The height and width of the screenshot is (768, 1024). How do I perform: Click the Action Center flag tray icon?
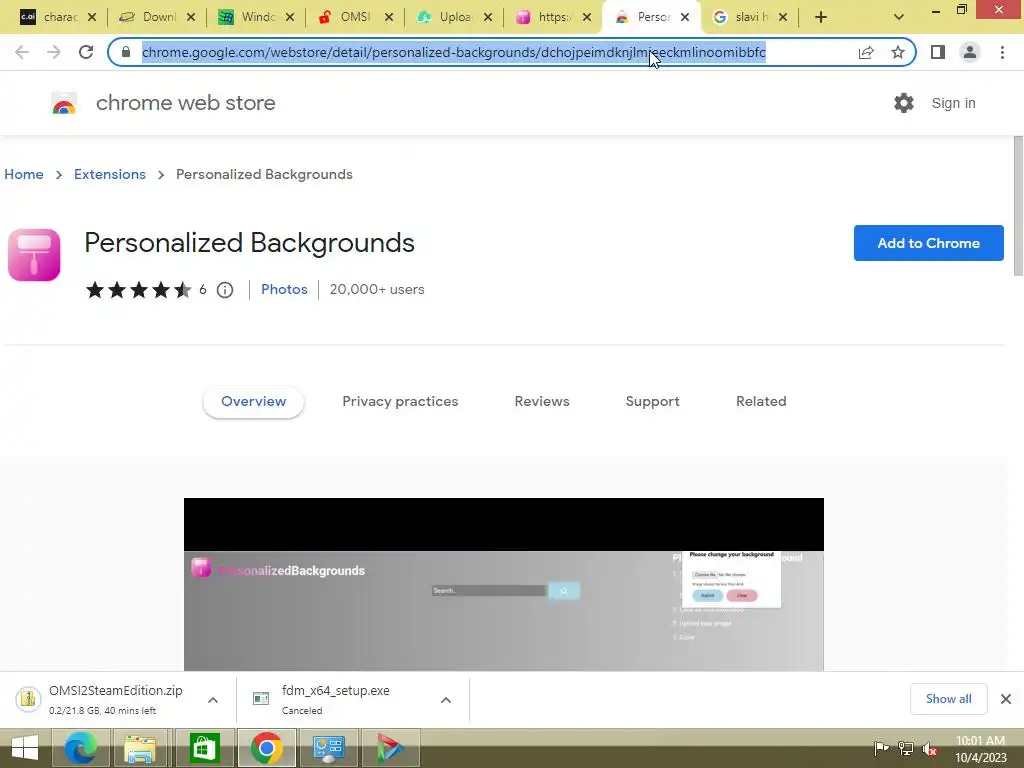[x=881, y=749]
